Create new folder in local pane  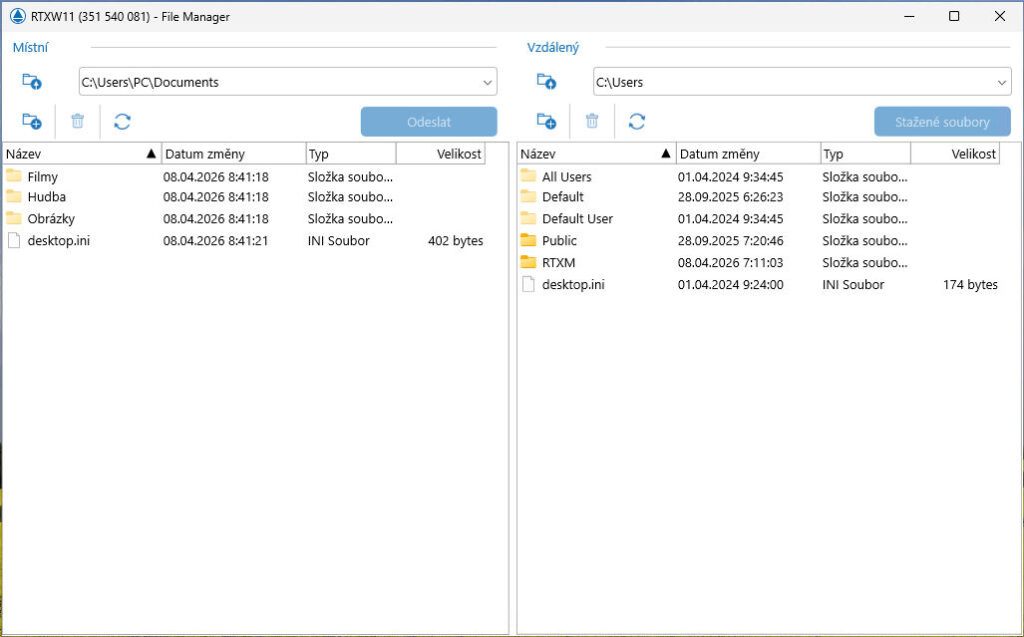[x=32, y=122]
